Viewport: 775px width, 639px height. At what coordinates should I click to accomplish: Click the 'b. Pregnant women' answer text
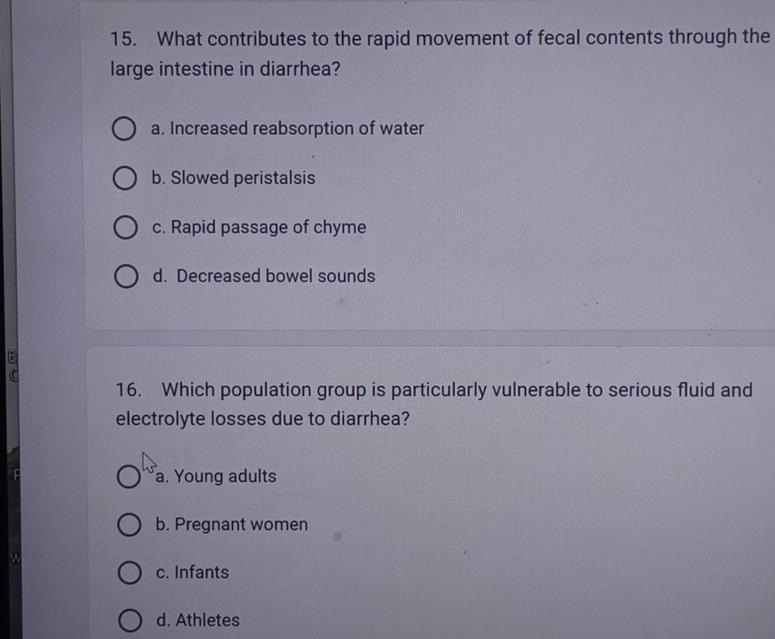[x=232, y=525]
